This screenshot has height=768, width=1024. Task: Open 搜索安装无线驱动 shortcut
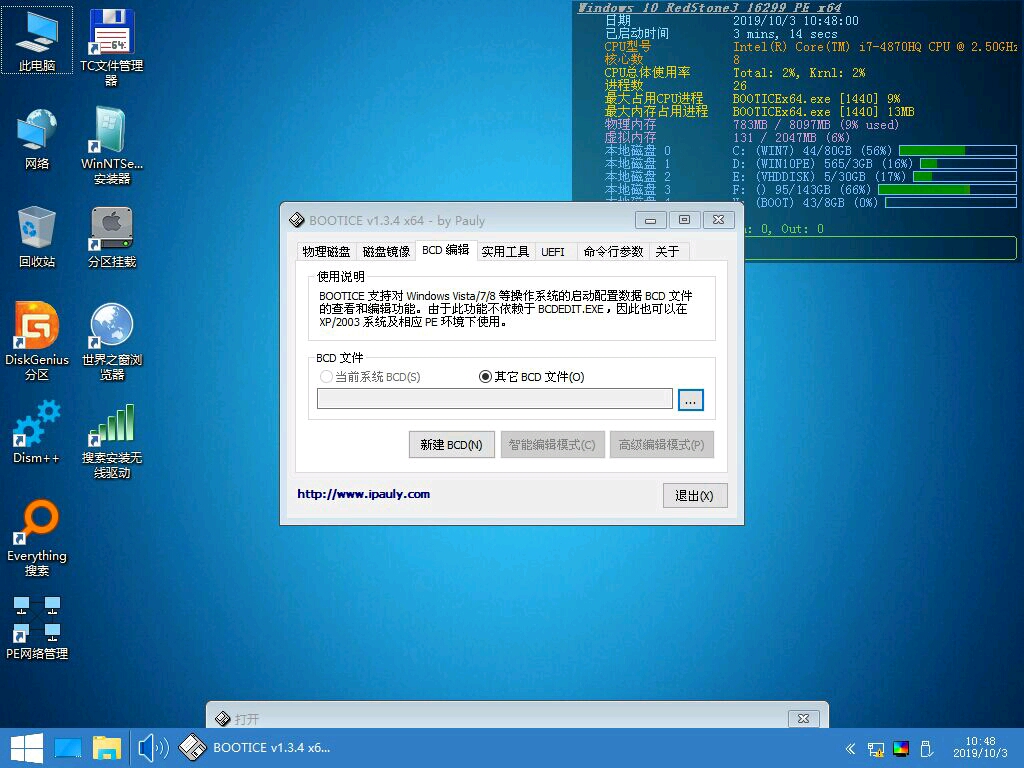coord(112,441)
